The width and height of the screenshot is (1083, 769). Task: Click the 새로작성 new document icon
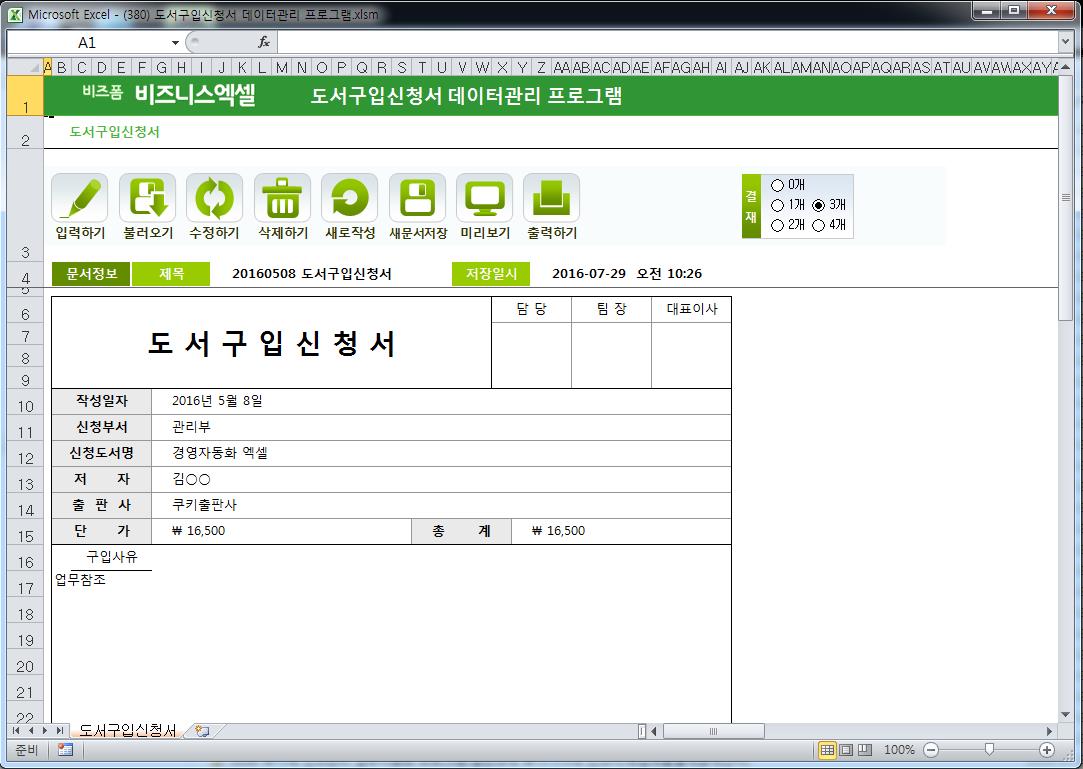point(350,198)
